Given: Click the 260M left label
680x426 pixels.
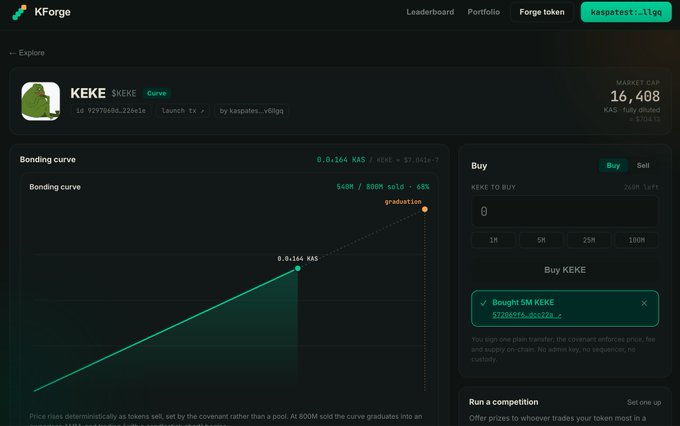Looking at the screenshot, I should [x=641, y=187].
